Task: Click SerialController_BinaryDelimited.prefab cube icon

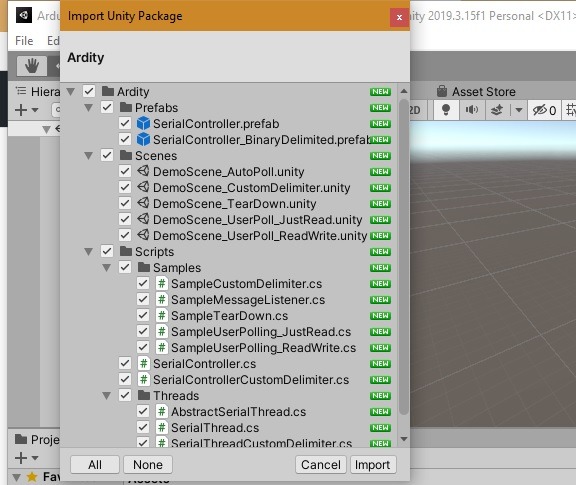Action: tap(143, 140)
